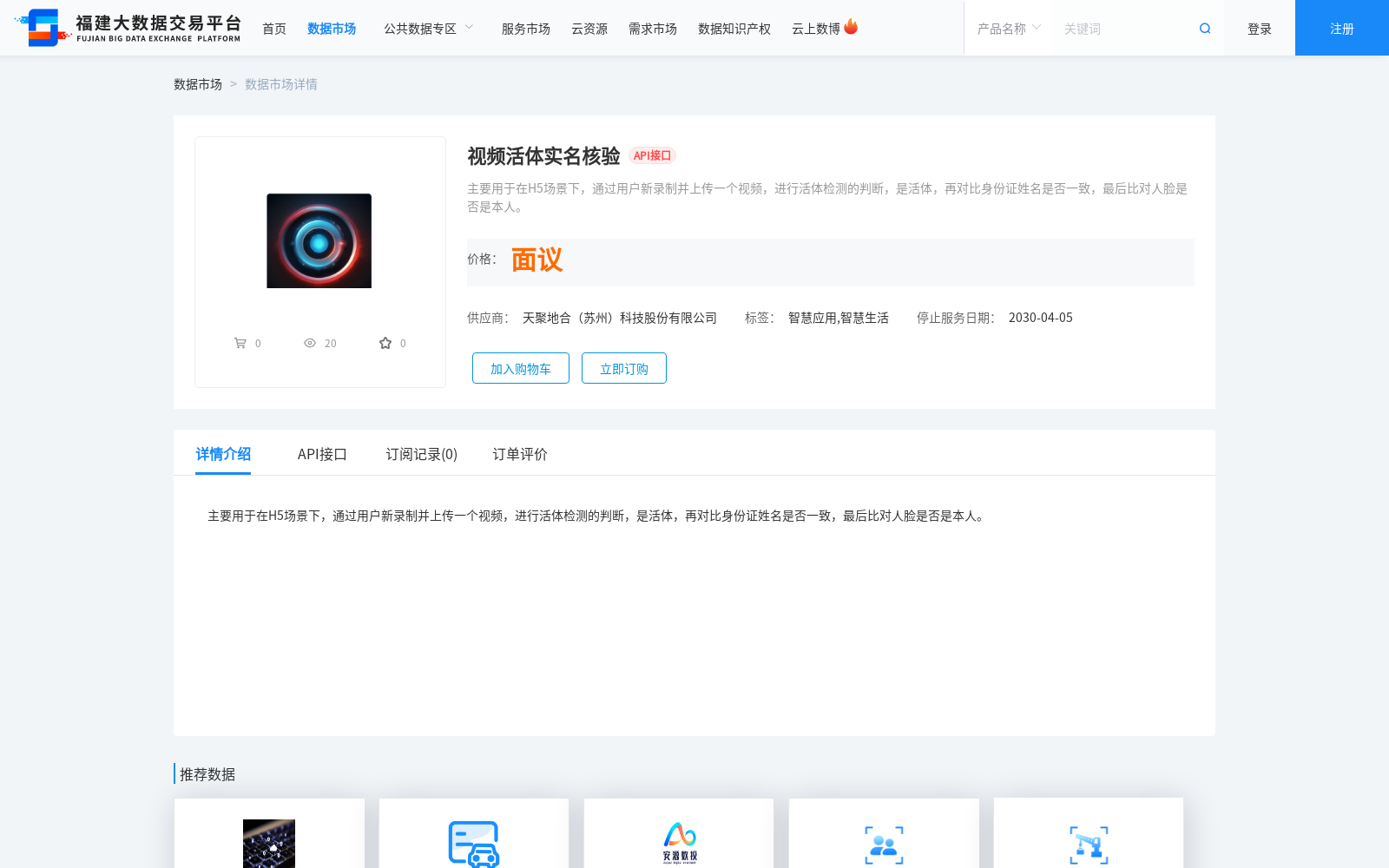Switch to the API接口 tab

tap(322, 454)
